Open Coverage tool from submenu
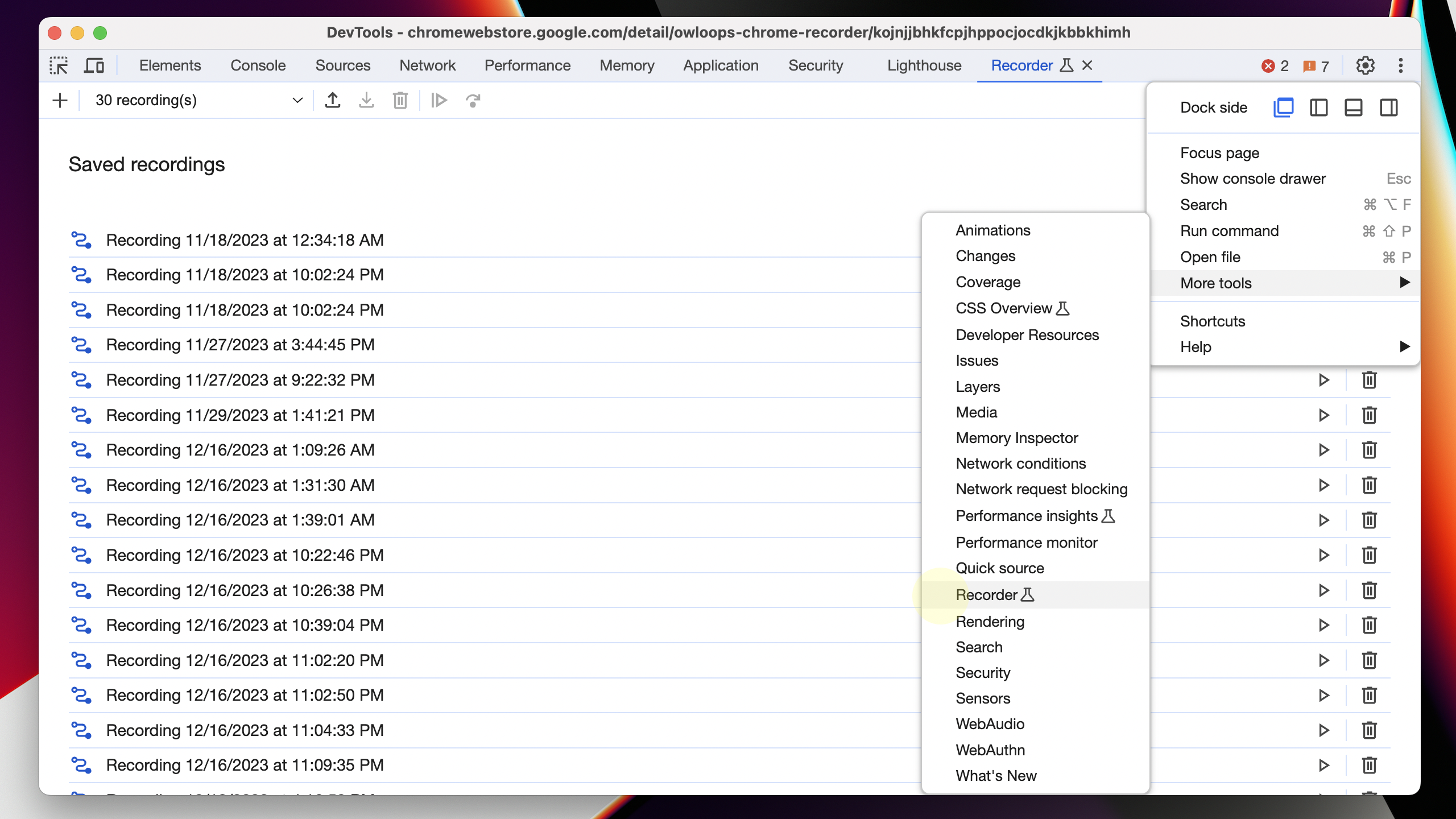 pos(1035,282)
